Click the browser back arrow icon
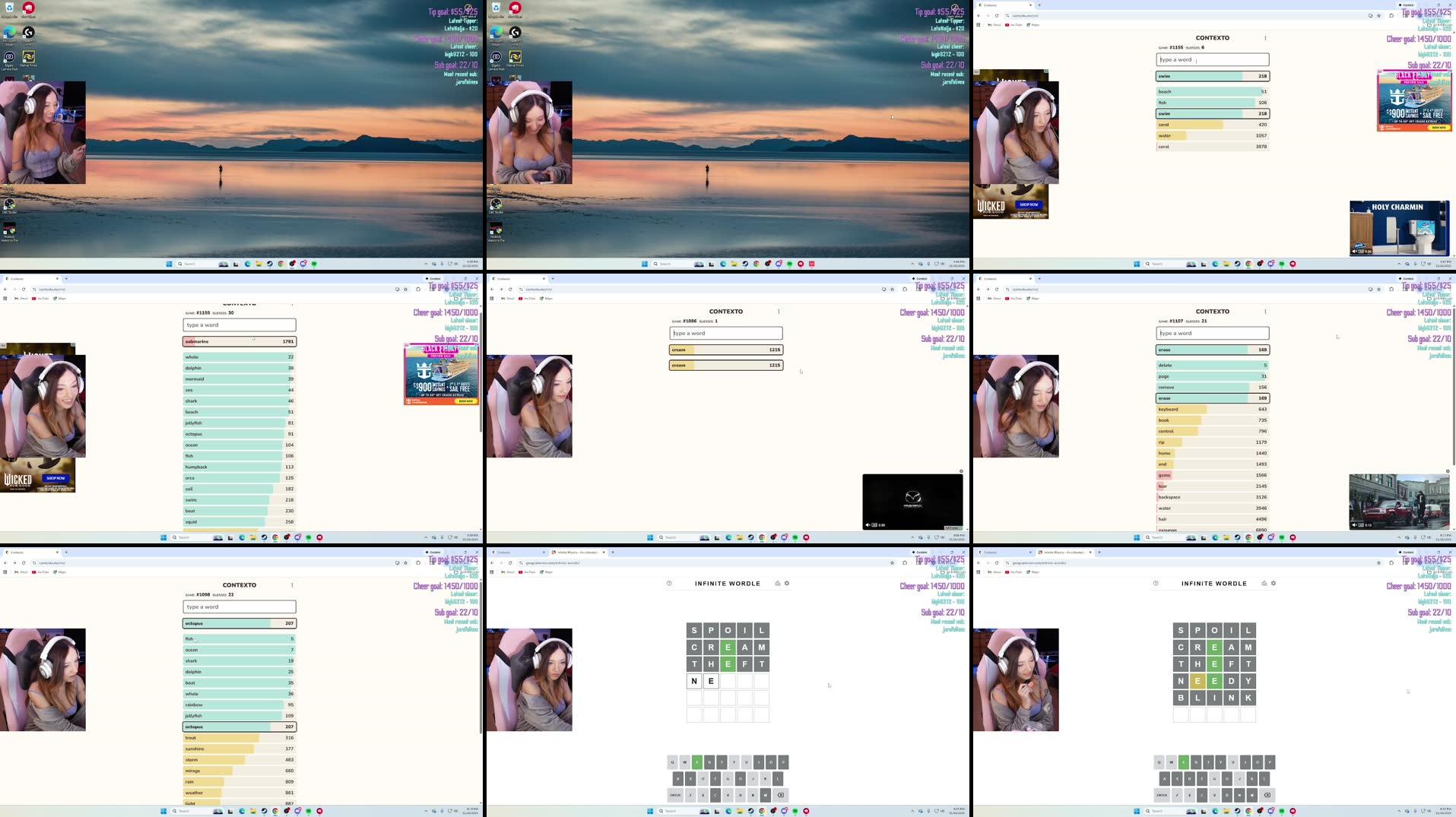1456x817 pixels. [x=492, y=563]
